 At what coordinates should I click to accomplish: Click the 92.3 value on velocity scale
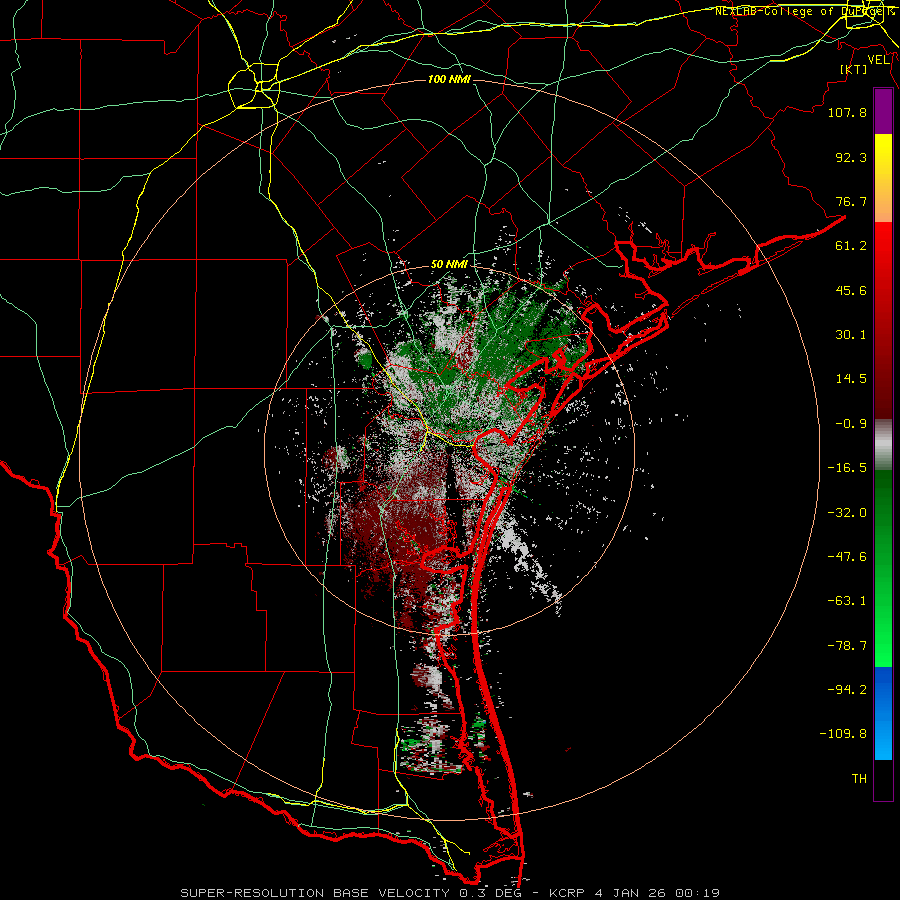click(851, 157)
